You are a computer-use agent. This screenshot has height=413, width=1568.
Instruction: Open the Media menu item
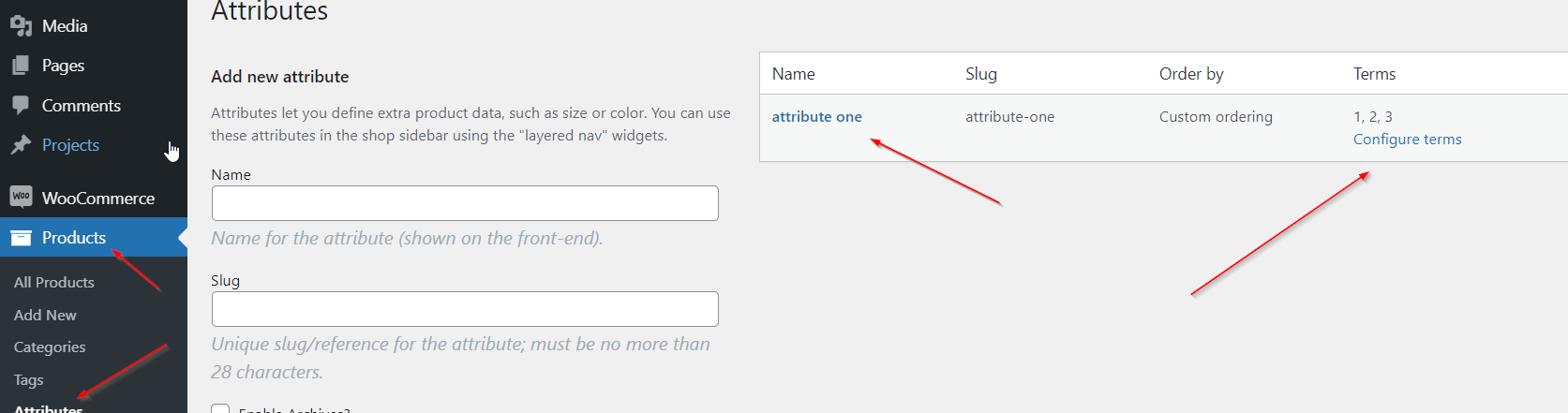coord(65,26)
